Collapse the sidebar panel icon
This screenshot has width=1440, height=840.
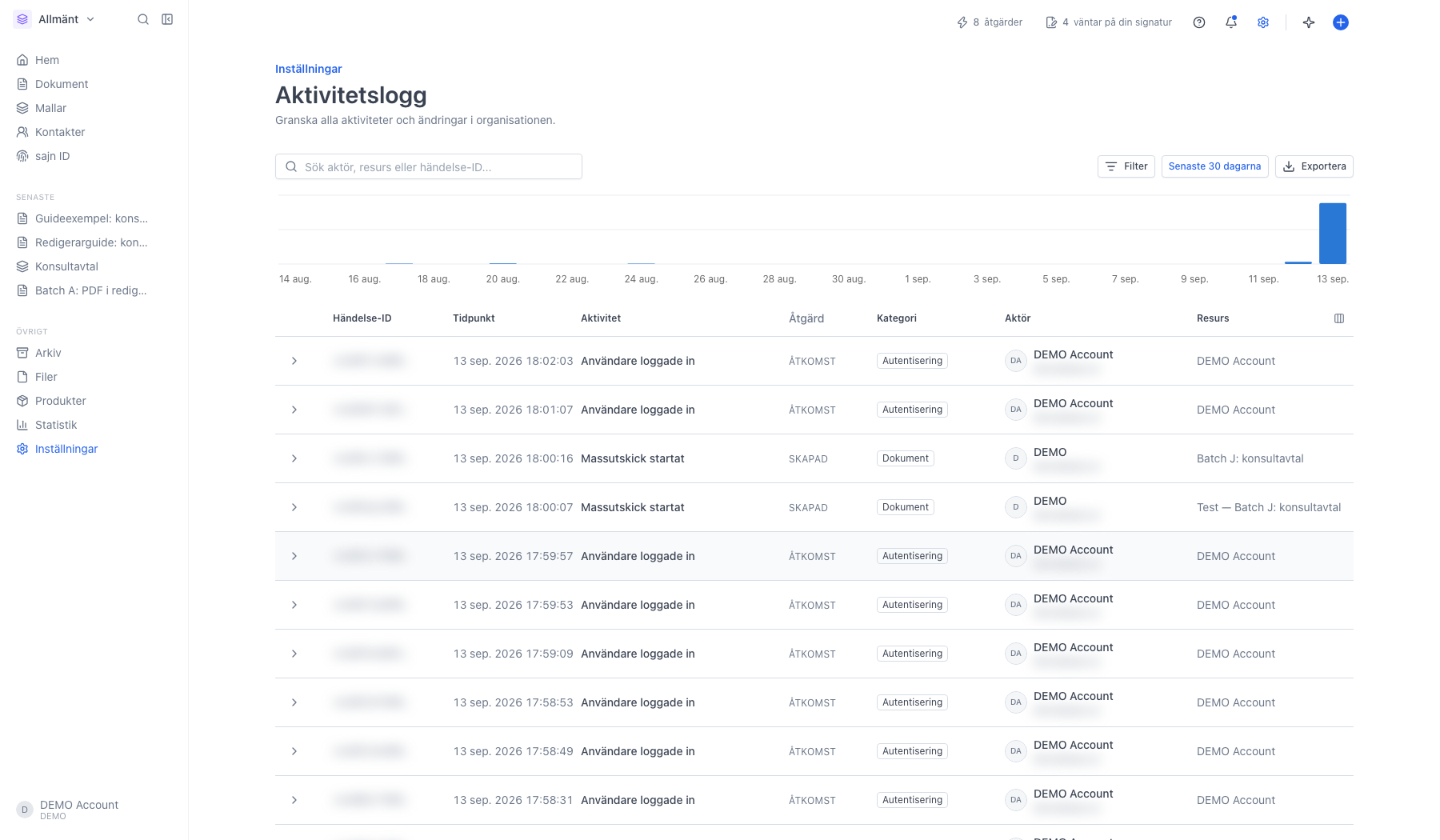167,19
